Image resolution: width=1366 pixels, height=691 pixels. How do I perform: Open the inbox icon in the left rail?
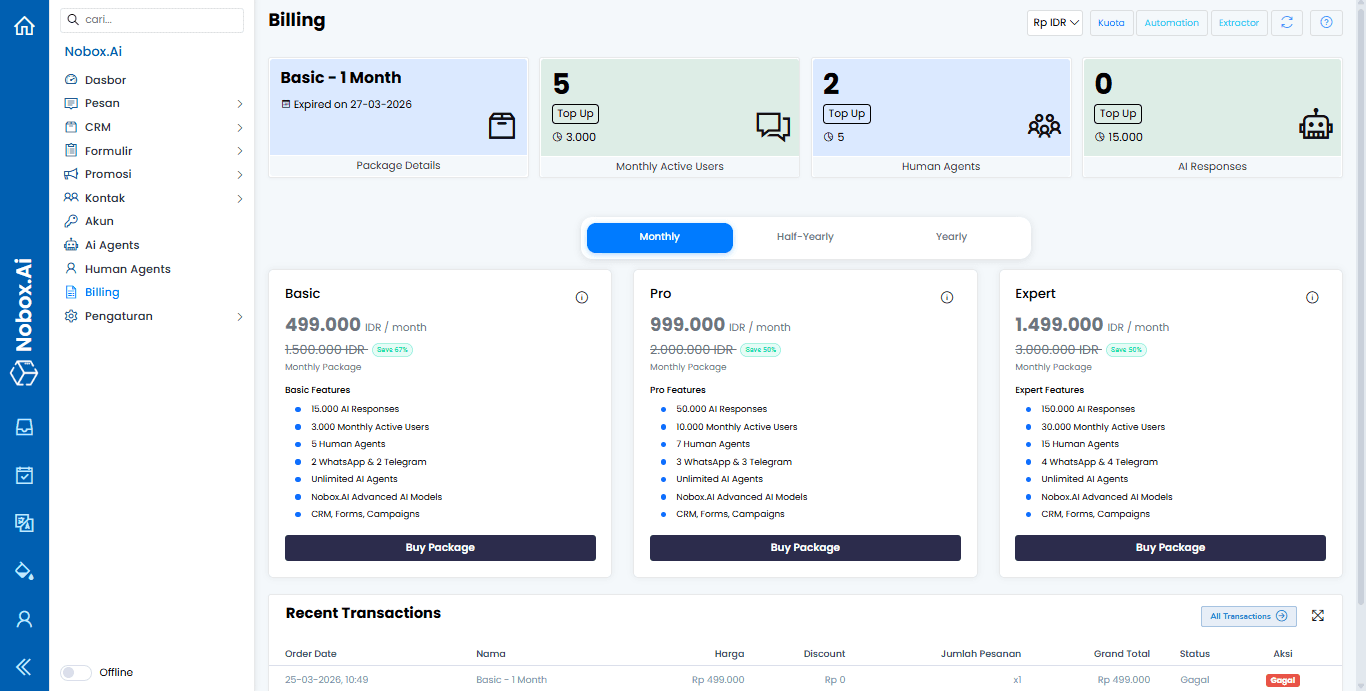tap(24, 427)
